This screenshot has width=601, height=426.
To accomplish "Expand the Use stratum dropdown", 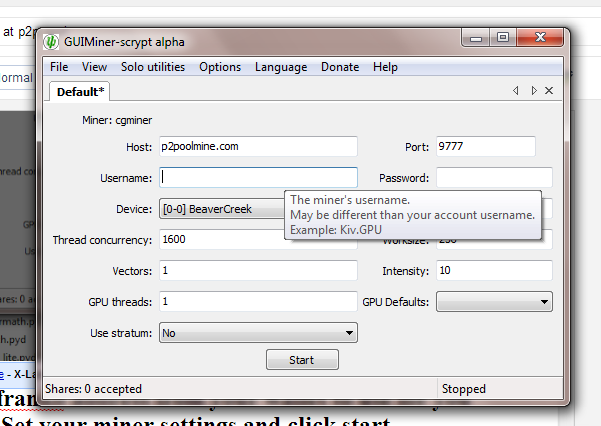I will click(258, 332).
